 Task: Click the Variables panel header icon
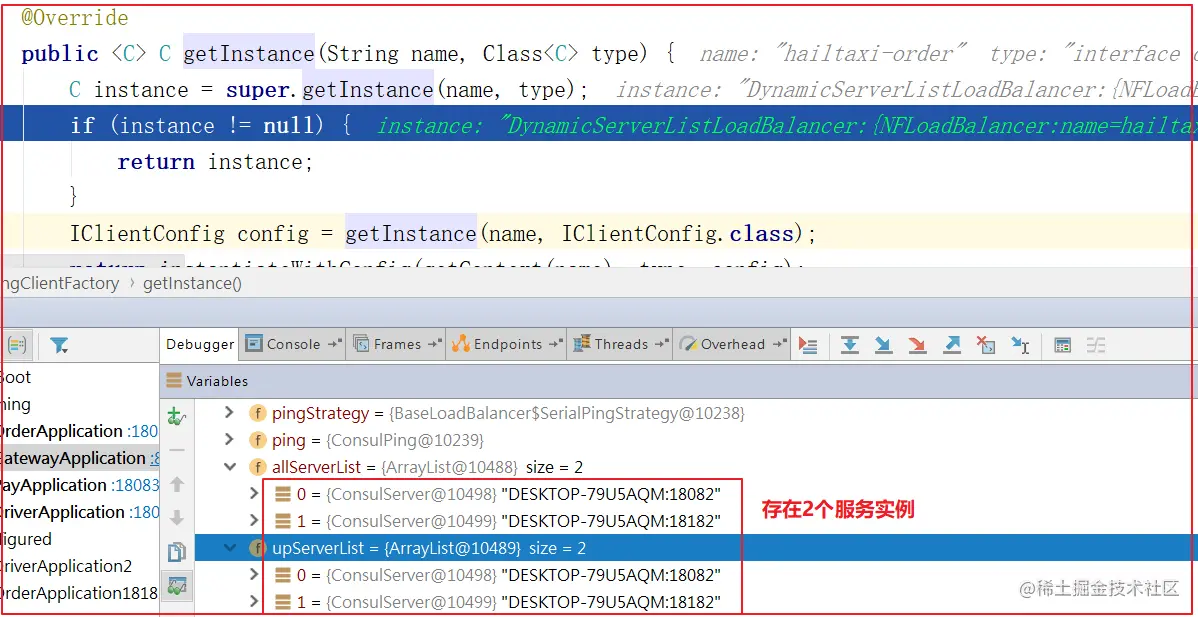coord(174,380)
